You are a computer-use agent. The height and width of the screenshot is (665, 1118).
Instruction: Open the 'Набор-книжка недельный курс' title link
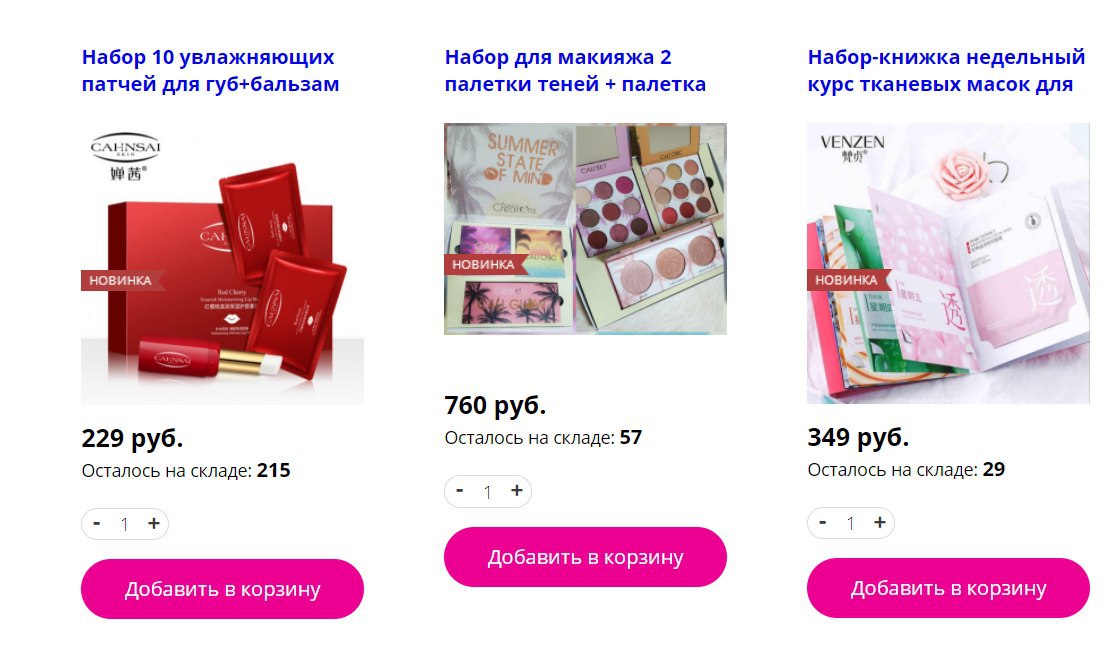pyautogui.click(x=946, y=71)
